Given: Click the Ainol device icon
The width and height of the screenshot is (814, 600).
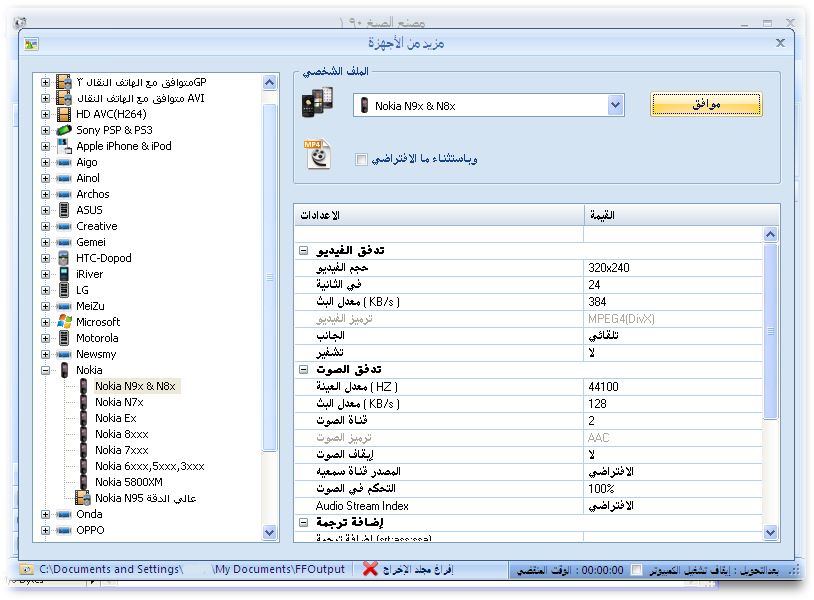Looking at the screenshot, I should pos(64,179).
